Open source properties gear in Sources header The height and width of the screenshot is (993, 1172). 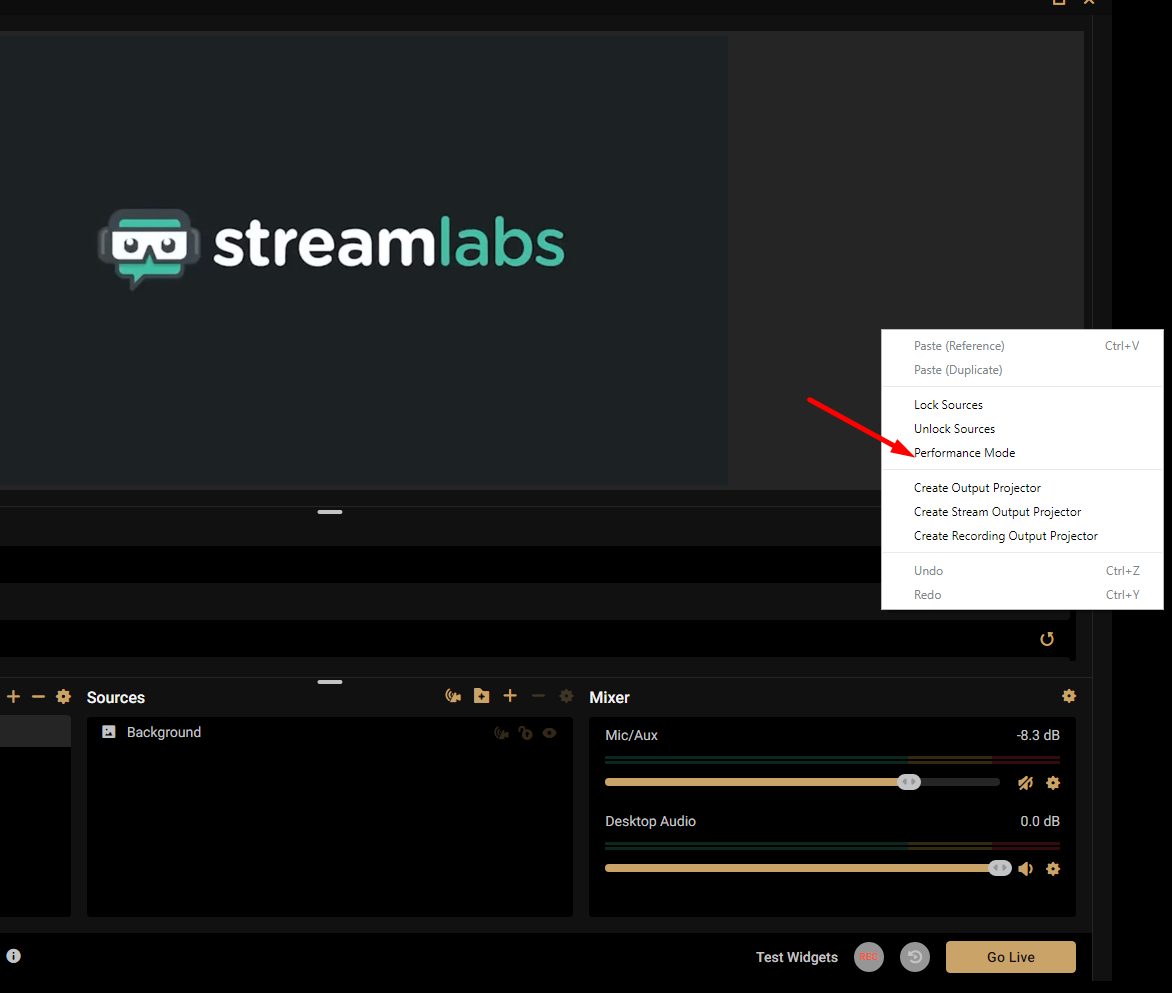567,696
